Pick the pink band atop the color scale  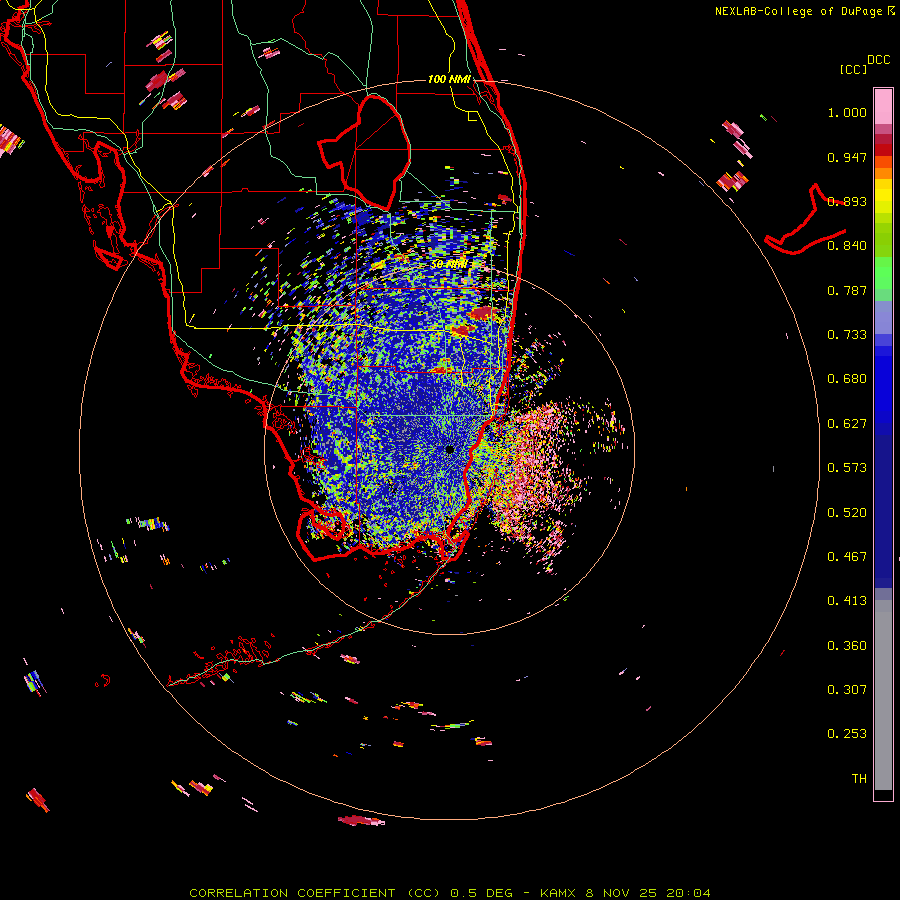pyautogui.click(x=883, y=106)
